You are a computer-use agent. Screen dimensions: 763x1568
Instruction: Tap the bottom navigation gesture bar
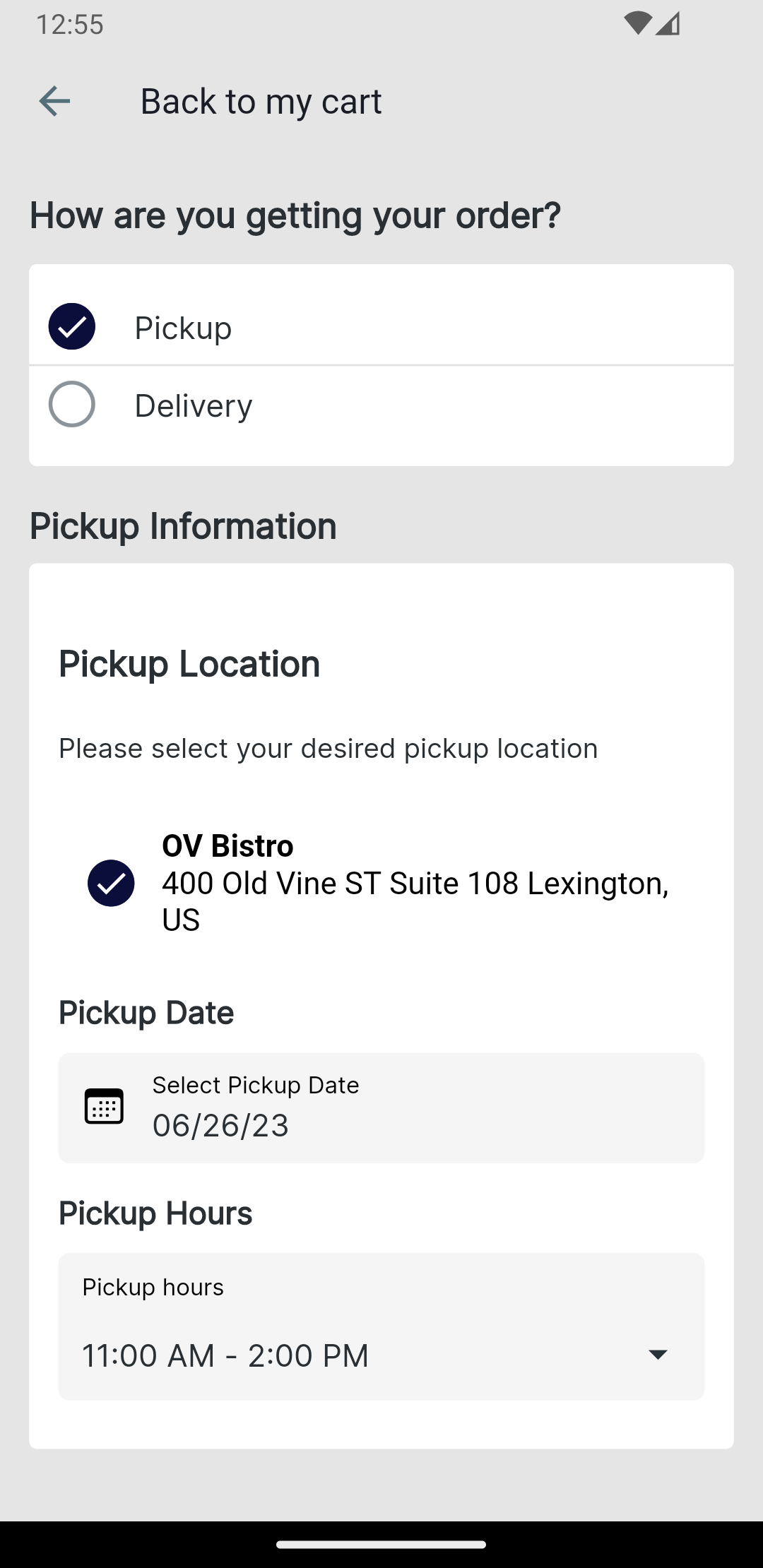pos(381,1545)
